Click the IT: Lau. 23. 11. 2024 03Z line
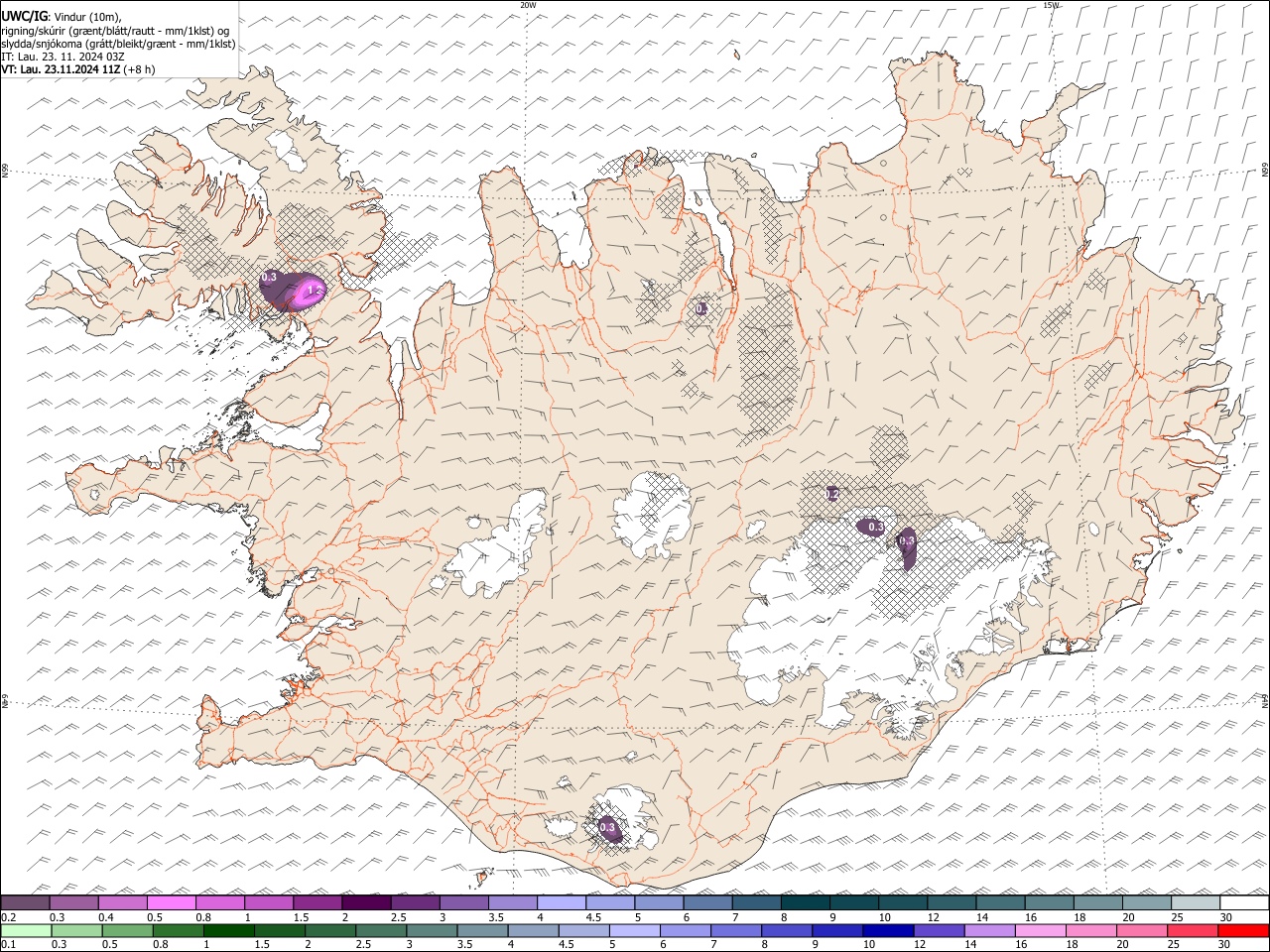Viewport: 1270px width, 952px height. coord(63,57)
